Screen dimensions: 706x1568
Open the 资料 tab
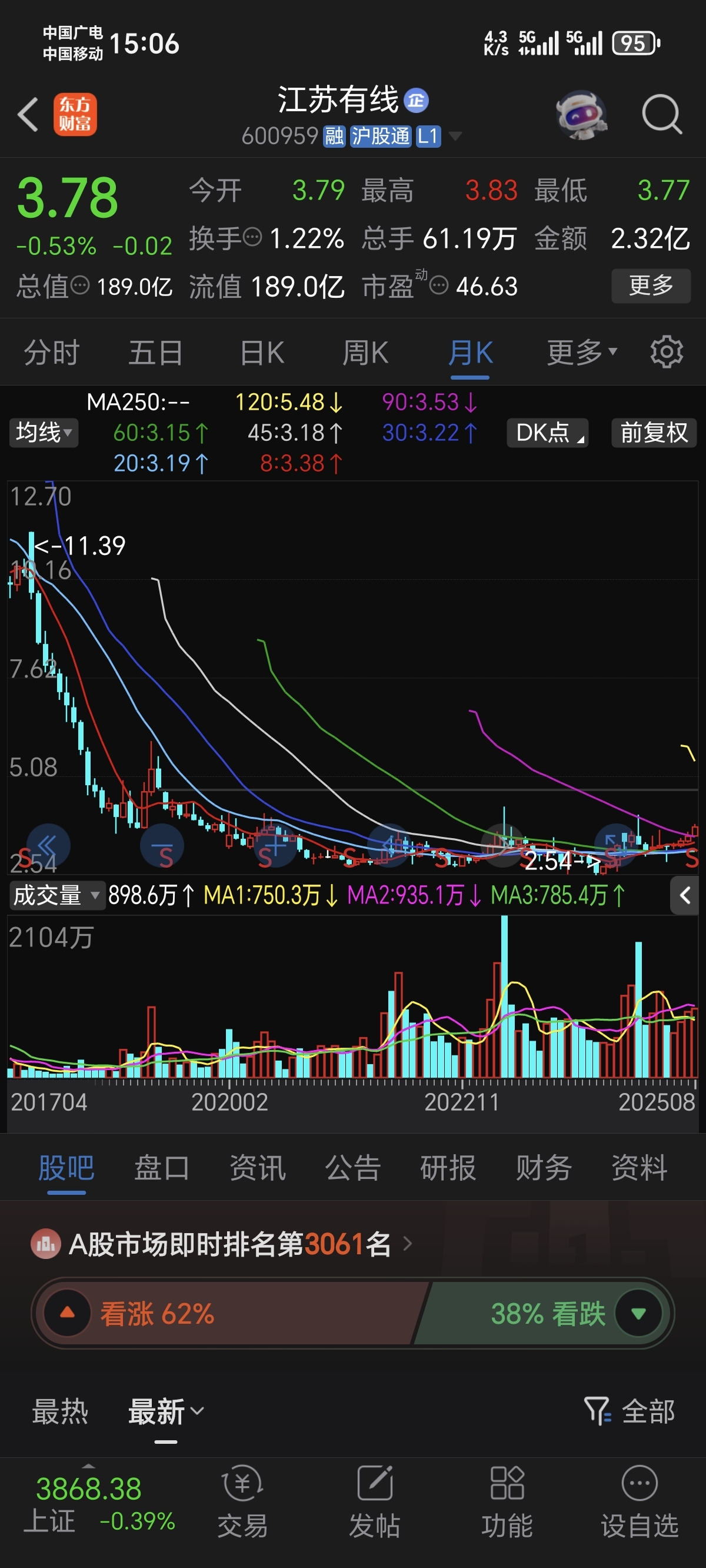[x=639, y=1168]
